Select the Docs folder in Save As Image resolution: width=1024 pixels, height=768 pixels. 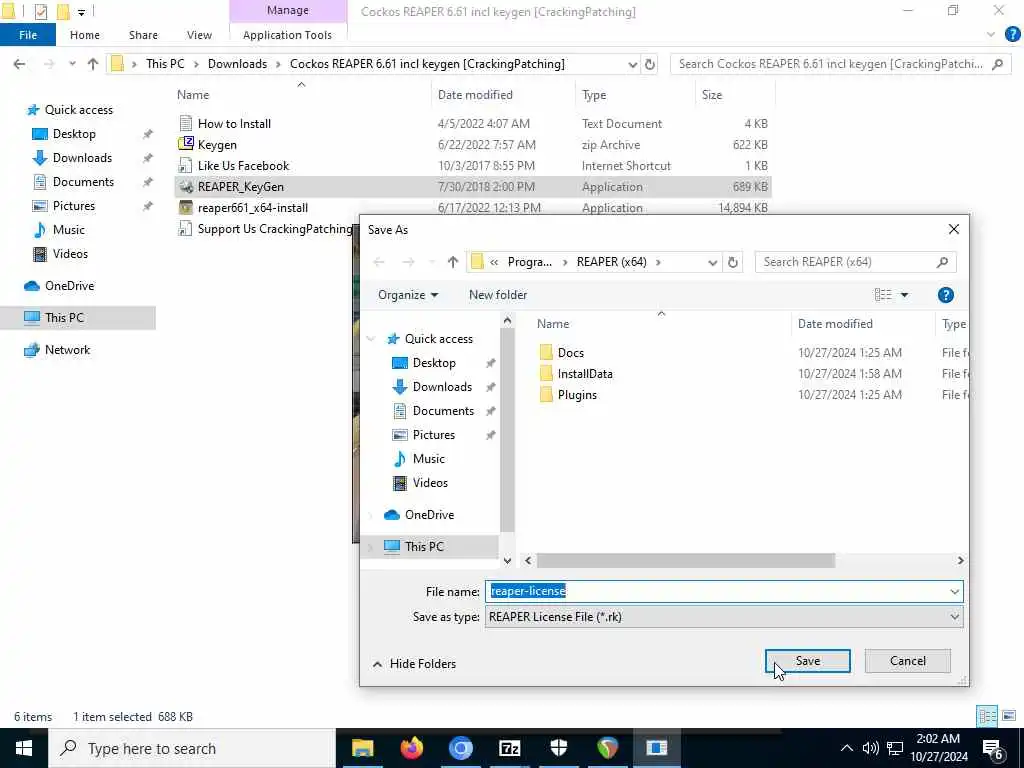click(x=562, y=353)
